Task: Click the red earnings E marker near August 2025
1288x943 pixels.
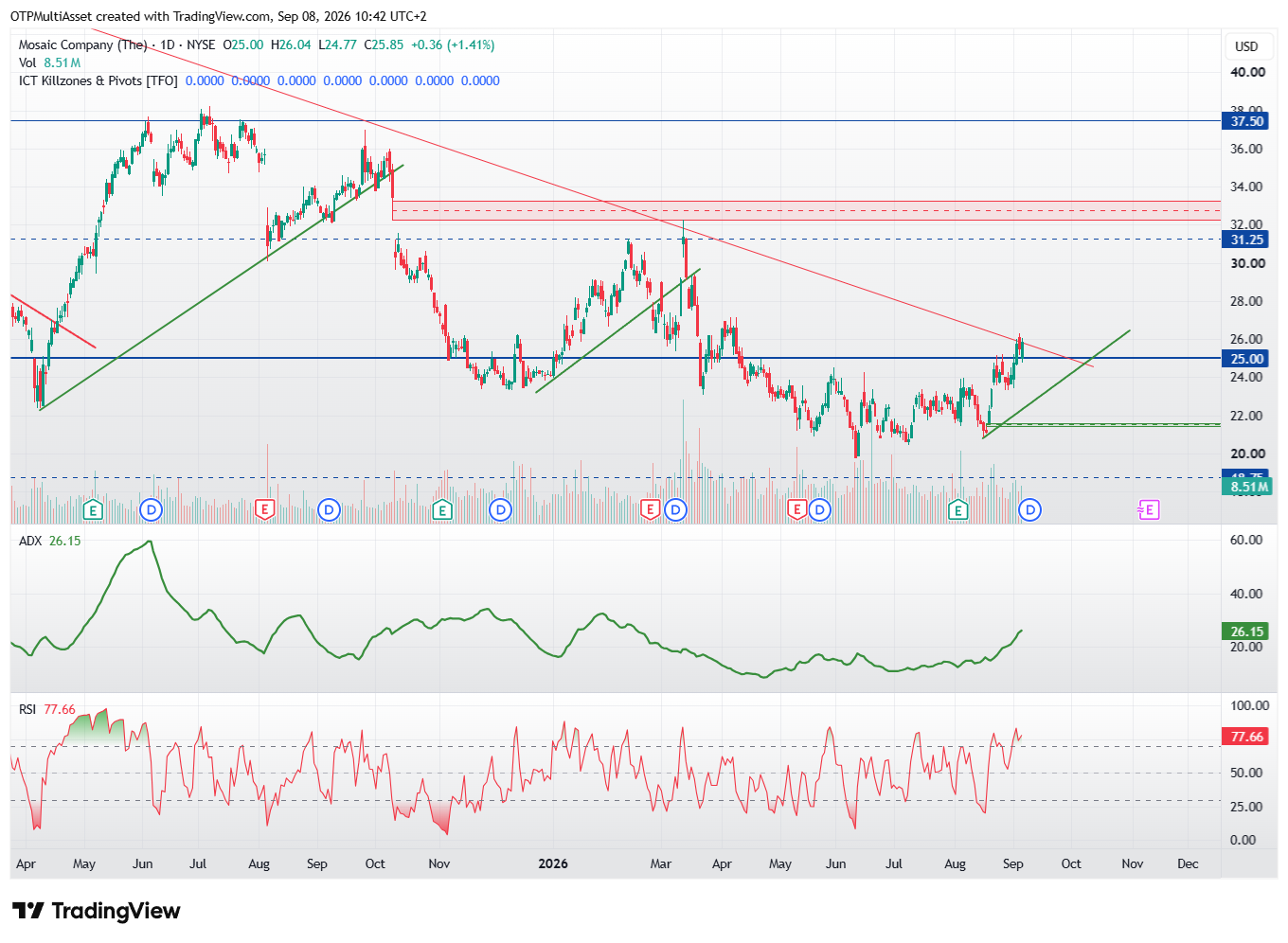Action: click(x=265, y=510)
